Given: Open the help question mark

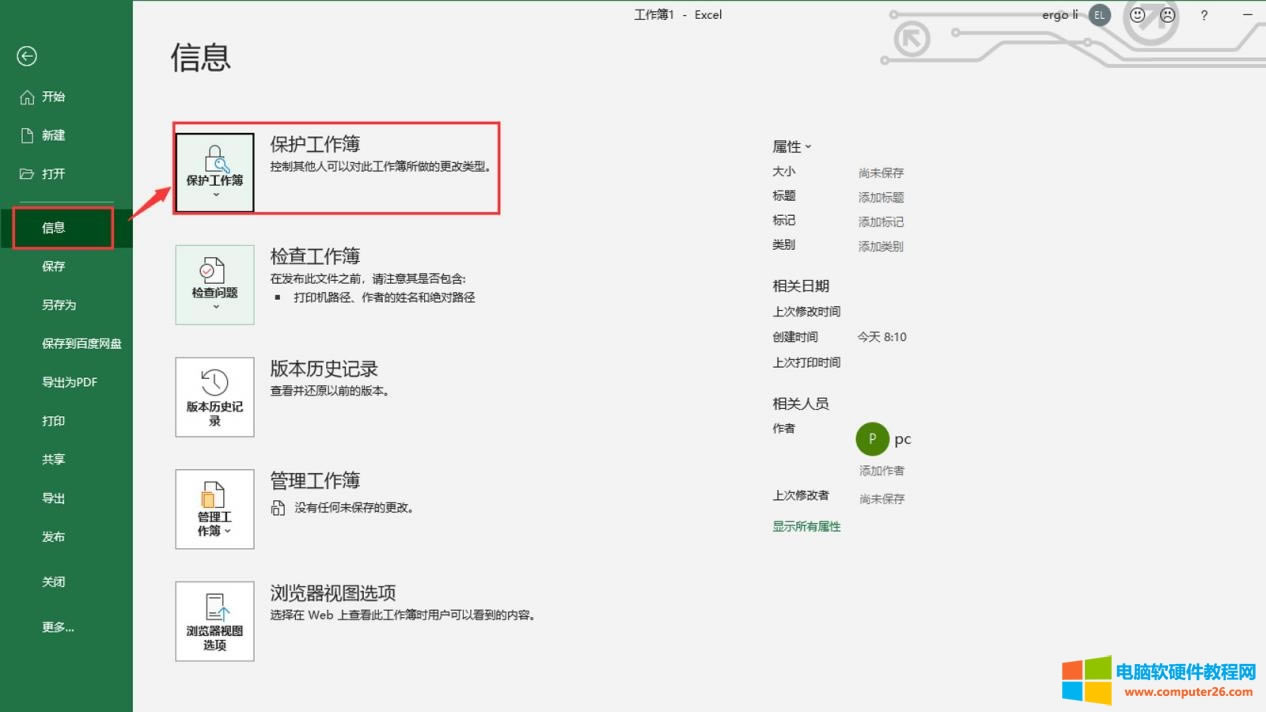Looking at the screenshot, I should point(1204,15).
